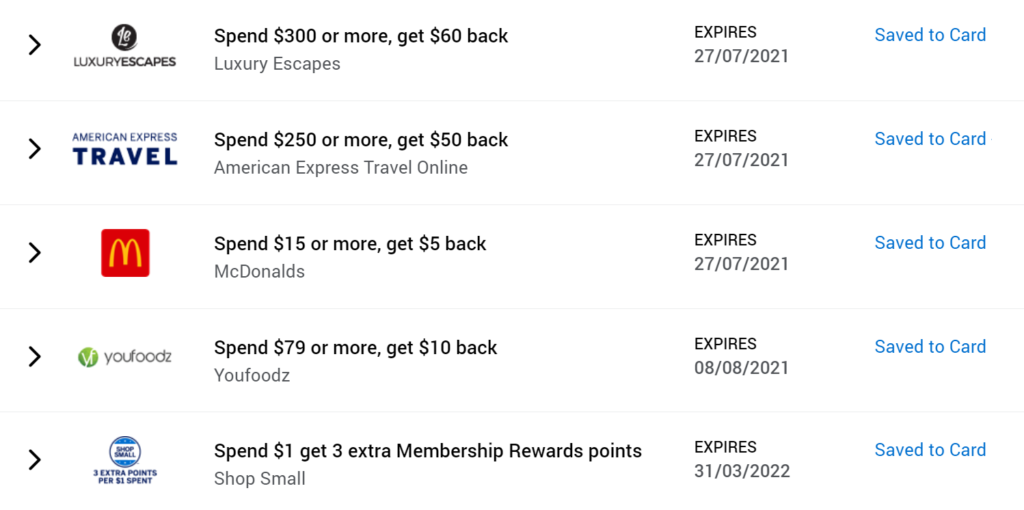Open the Spend $79 get $10 back offer

pos(356,347)
